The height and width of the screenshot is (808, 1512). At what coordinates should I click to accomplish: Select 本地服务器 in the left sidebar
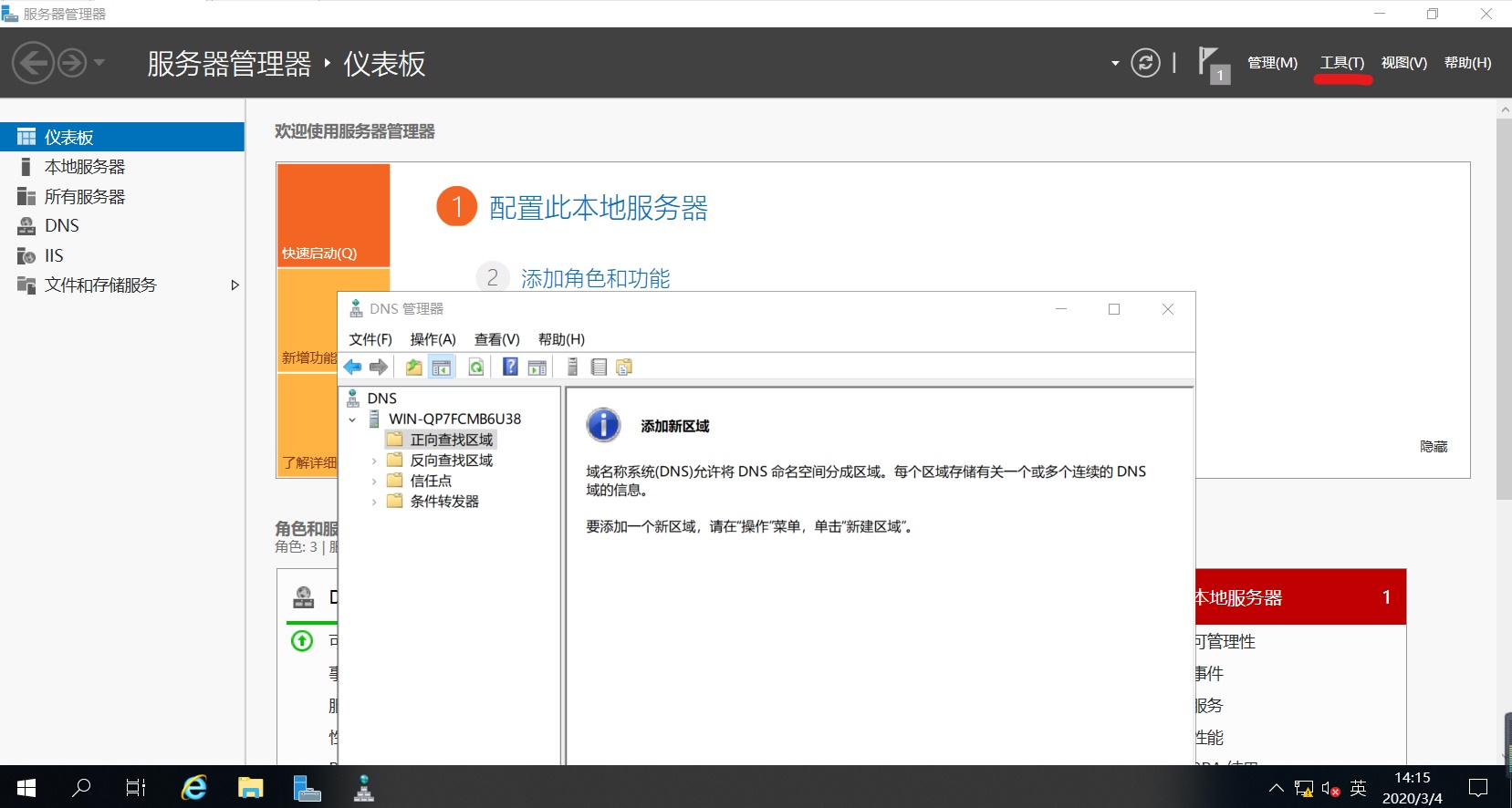[85, 167]
